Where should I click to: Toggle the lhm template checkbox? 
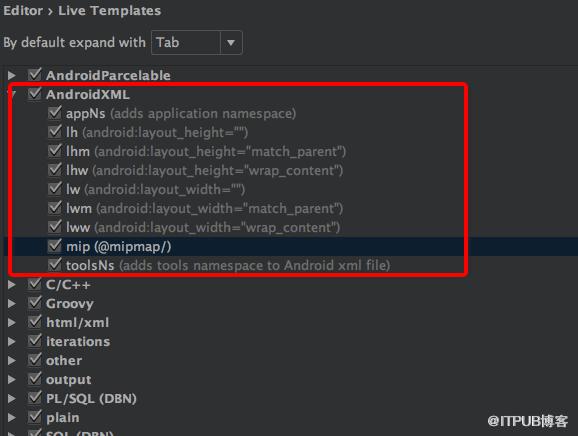click(x=55, y=151)
